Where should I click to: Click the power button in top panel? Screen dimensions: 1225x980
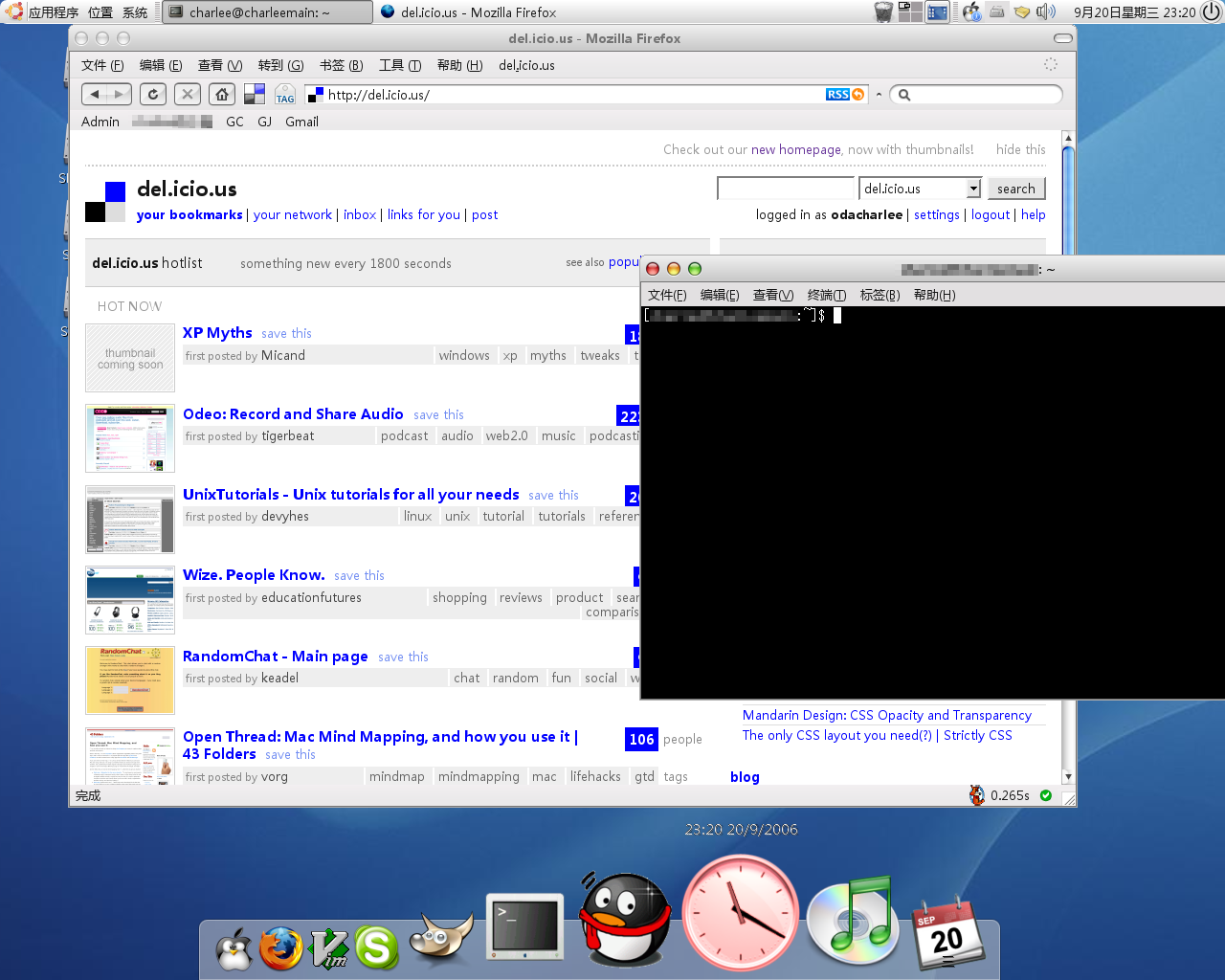[x=1212, y=11]
